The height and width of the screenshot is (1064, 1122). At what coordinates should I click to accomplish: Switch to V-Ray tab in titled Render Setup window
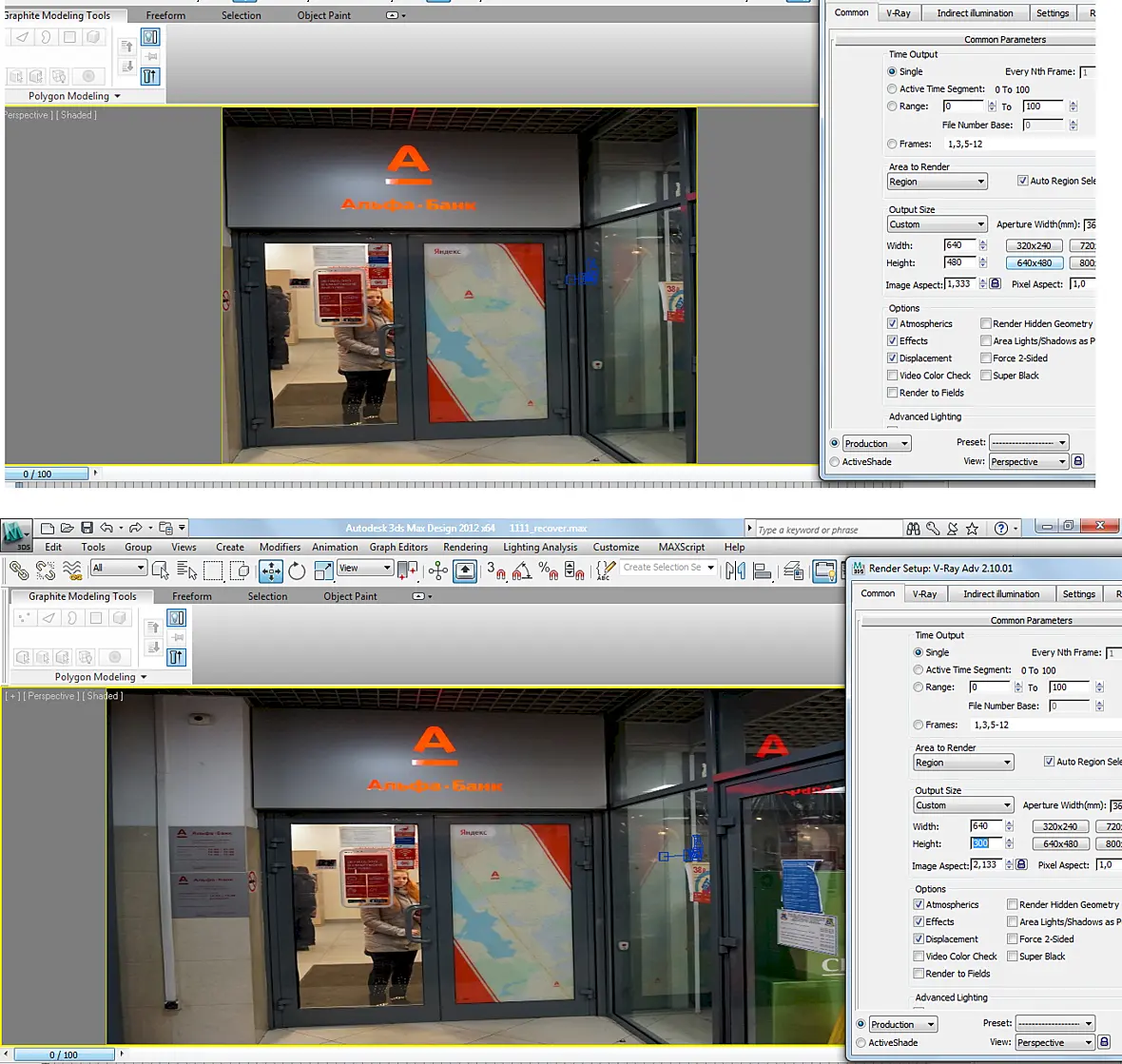(x=924, y=594)
